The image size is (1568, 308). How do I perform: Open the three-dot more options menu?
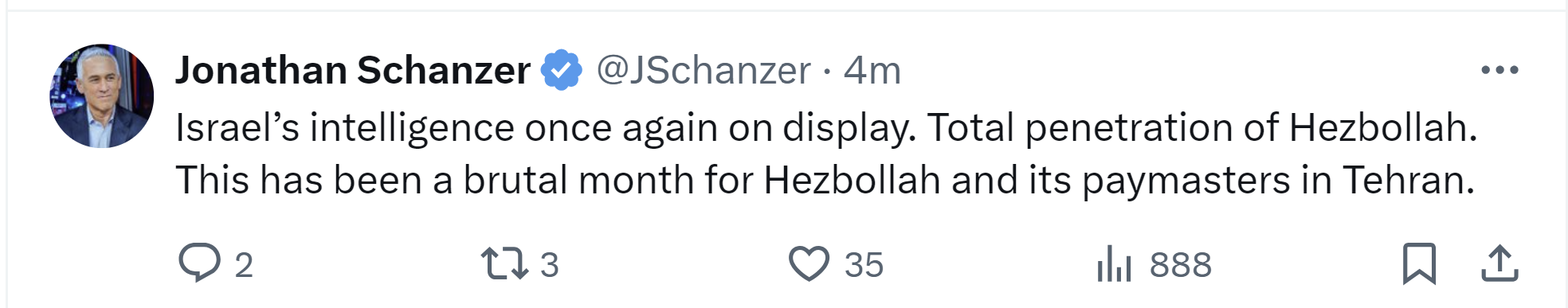pyautogui.click(x=1499, y=70)
